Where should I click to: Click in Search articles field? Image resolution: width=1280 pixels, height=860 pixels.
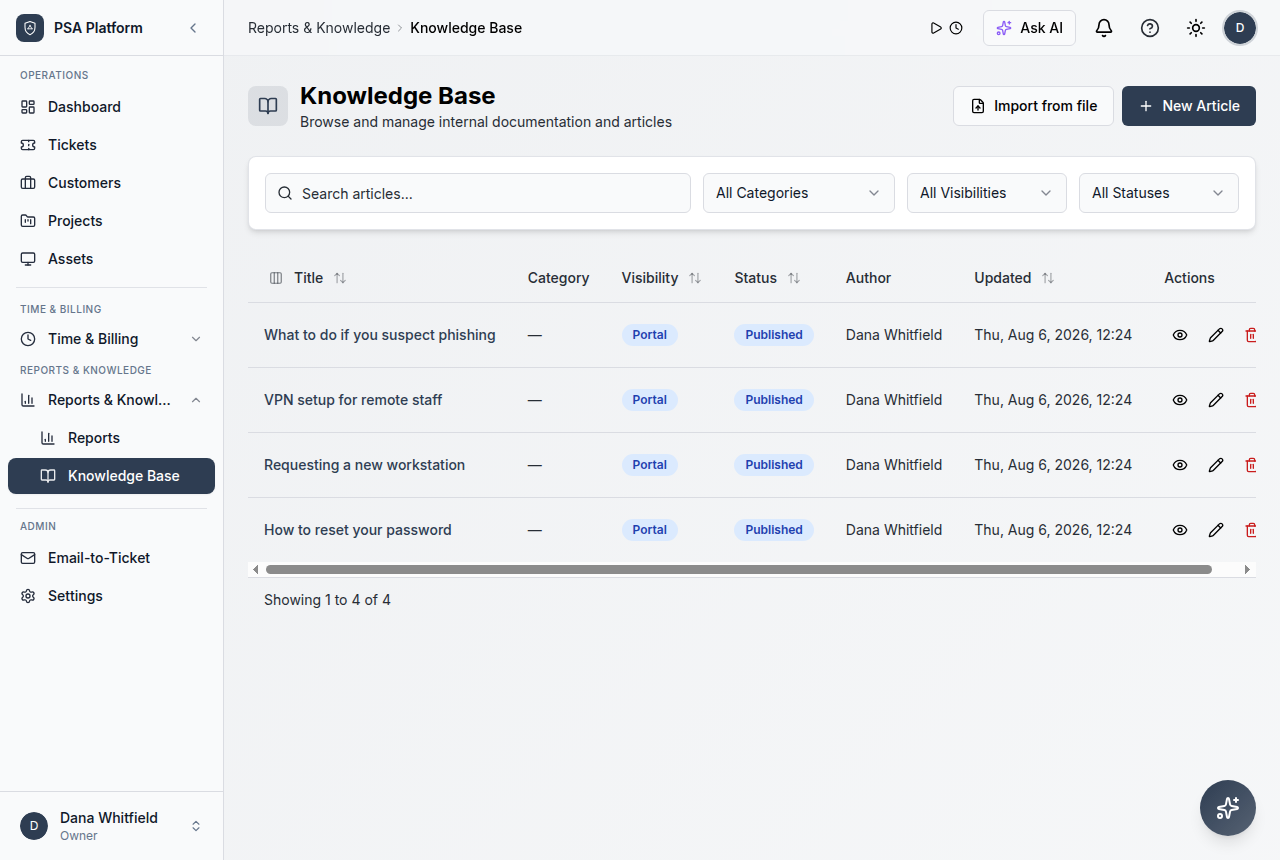tap(478, 193)
